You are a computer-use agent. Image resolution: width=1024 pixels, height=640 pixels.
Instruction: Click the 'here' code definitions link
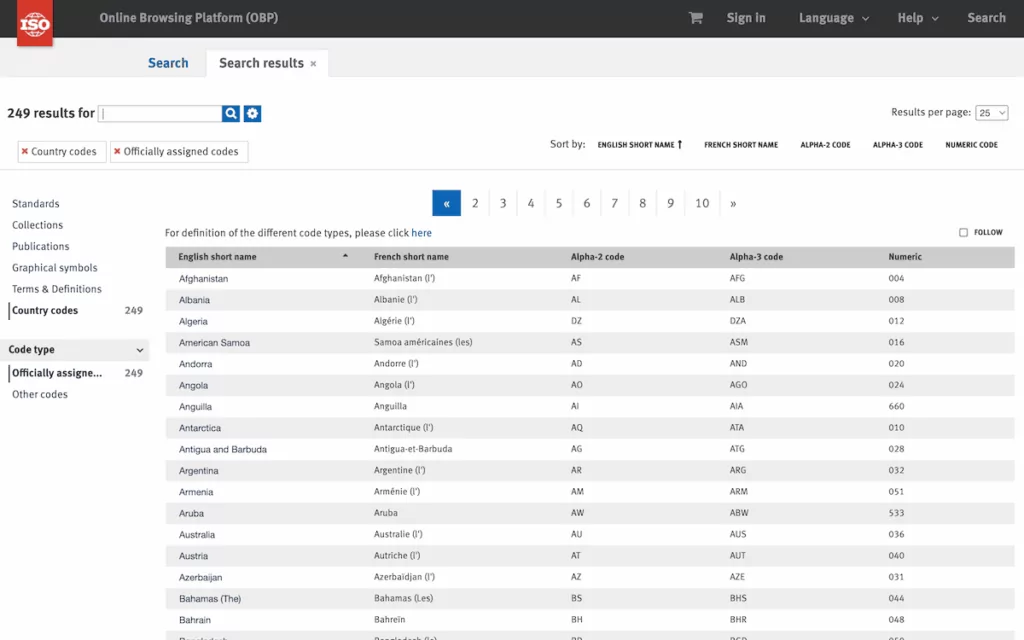point(421,232)
